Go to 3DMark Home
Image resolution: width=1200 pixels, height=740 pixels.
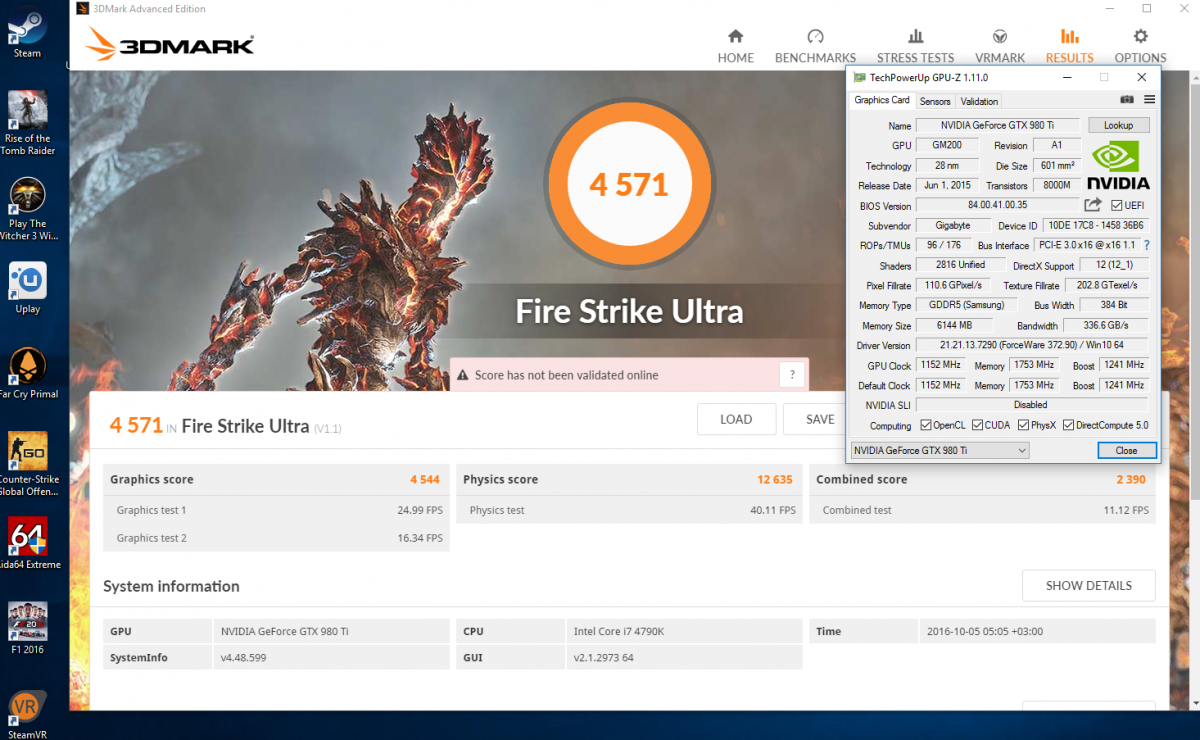click(735, 46)
